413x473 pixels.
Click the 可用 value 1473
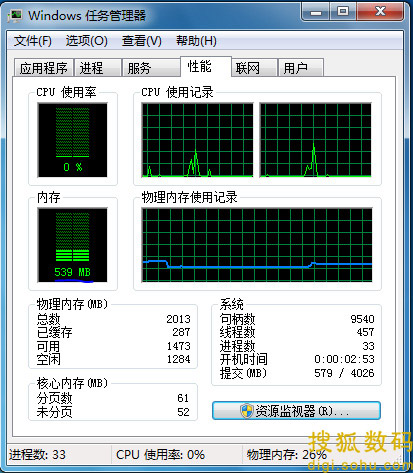pos(178,346)
